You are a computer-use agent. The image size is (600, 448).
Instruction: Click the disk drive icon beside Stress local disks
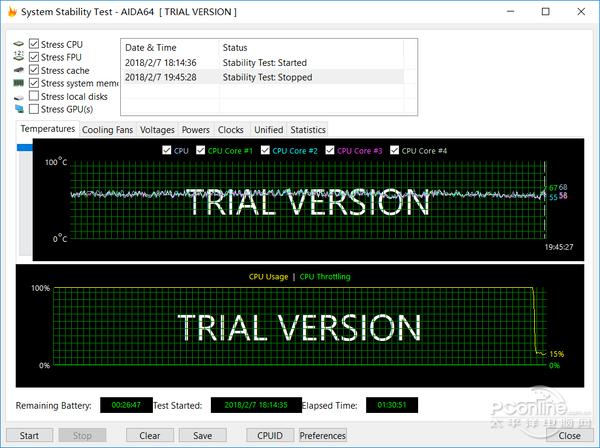[x=18, y=97]
